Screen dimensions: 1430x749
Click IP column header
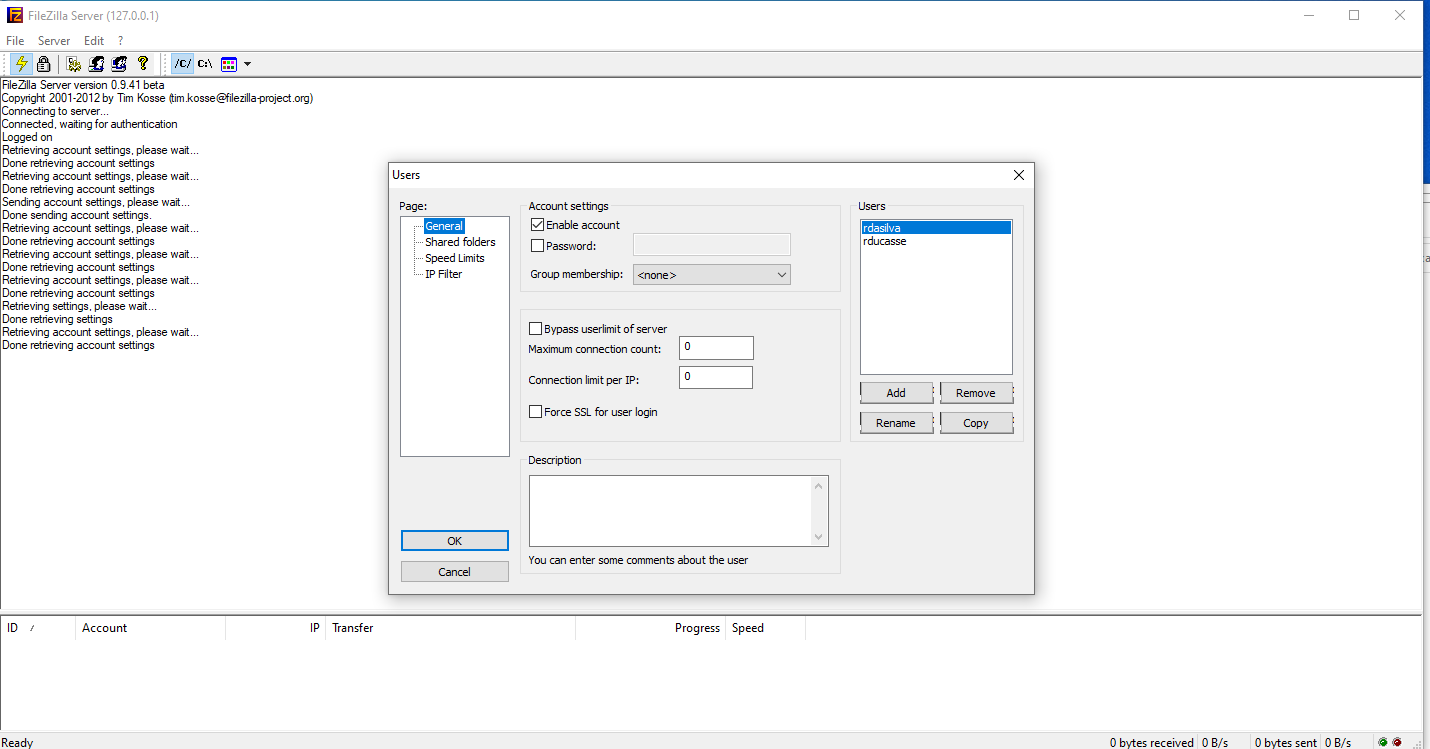pyautogui.click(x=276, y=628)
